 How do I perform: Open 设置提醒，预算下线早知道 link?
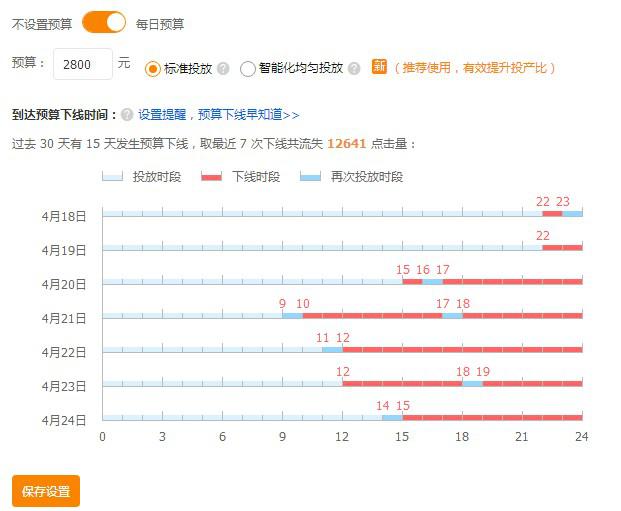219,115
